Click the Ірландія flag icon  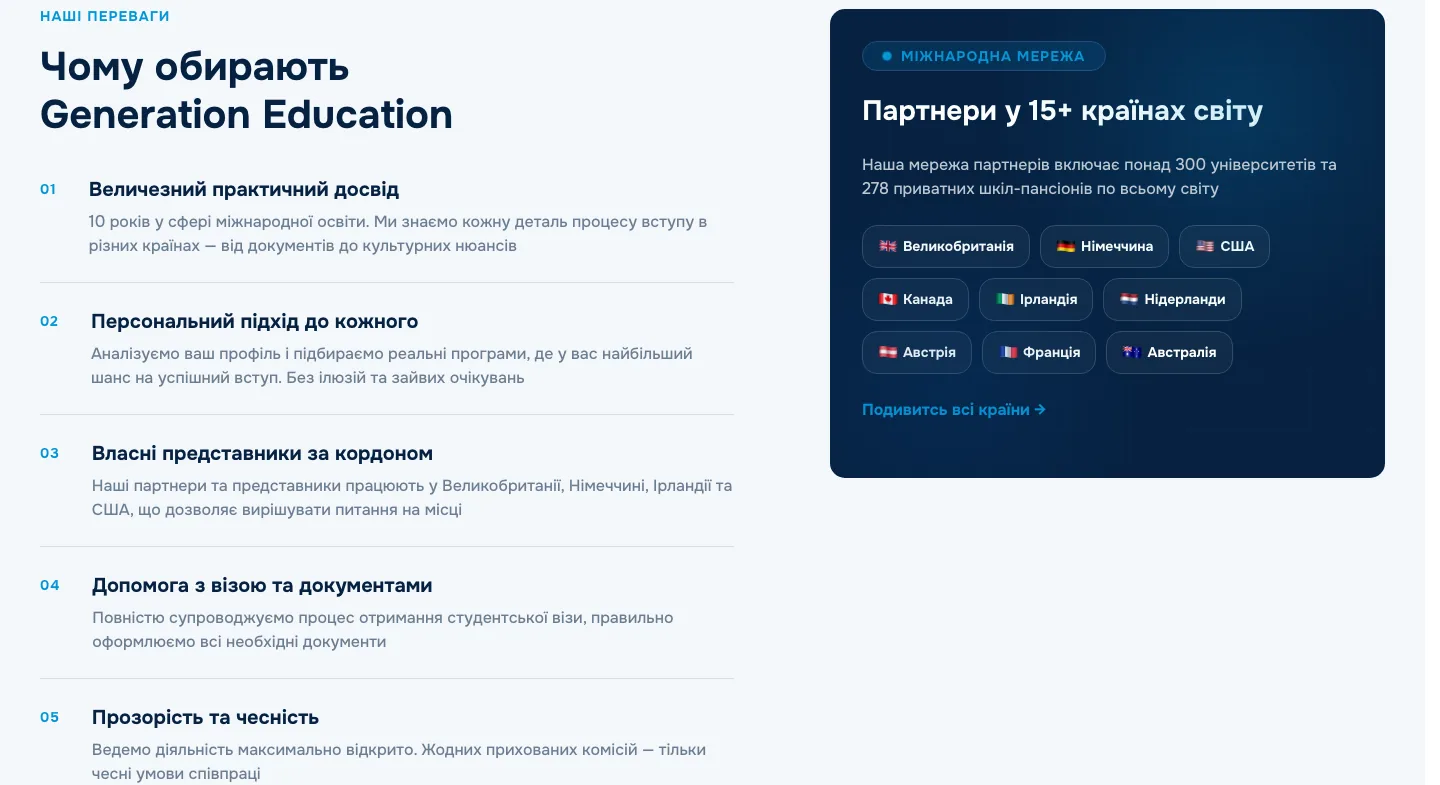[1005, 299]
